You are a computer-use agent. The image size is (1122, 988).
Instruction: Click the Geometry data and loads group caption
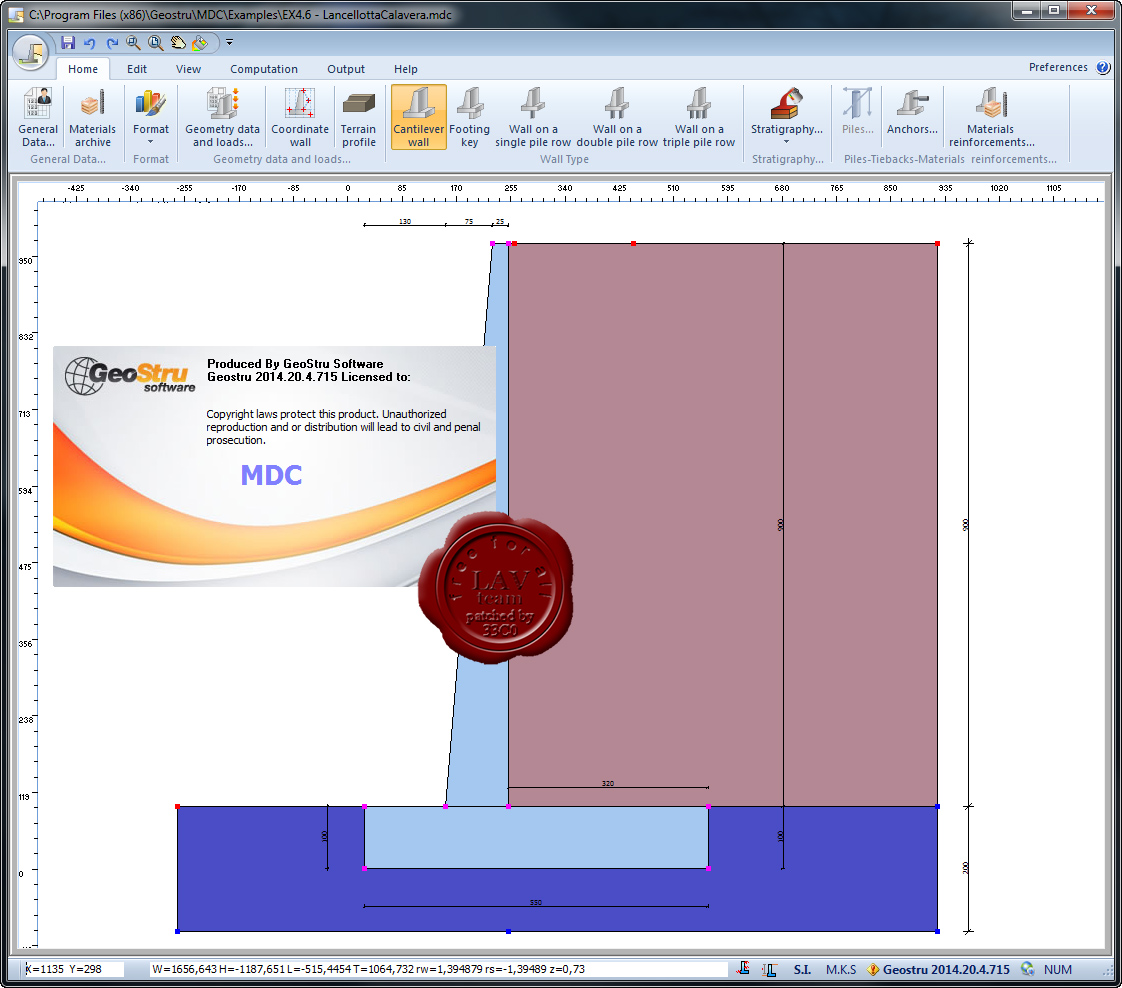point(282,159)
